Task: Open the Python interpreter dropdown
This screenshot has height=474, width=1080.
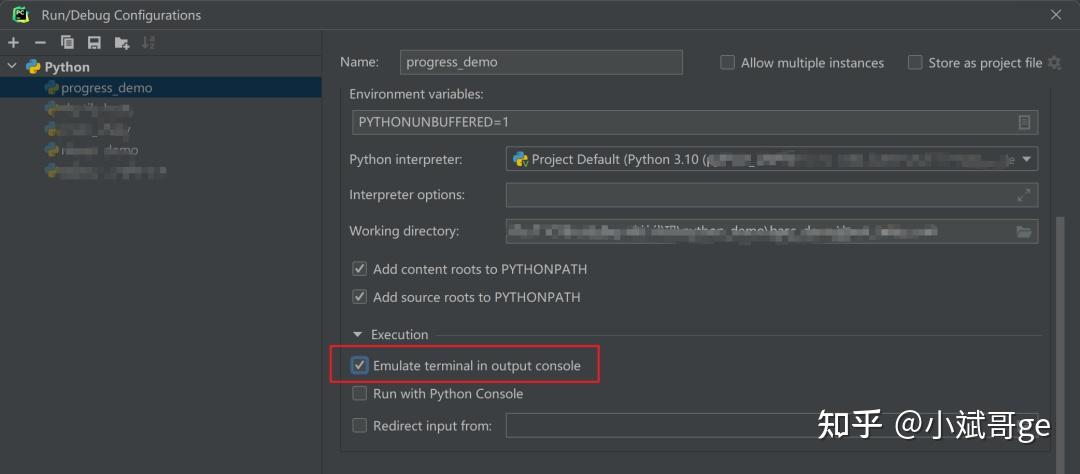Action: 1027,159
